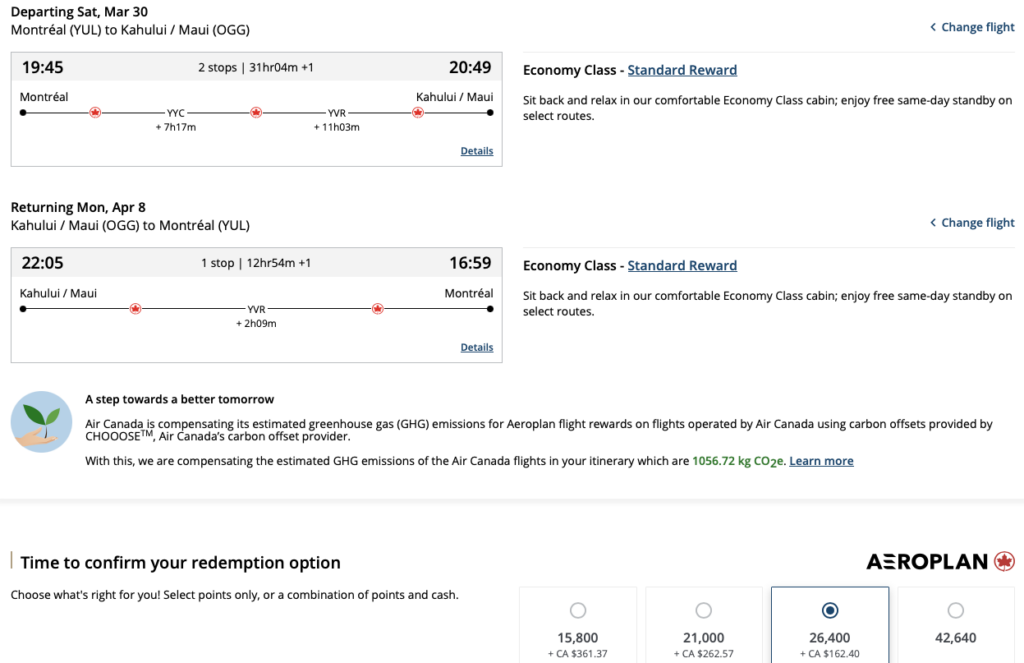Select the 42,640 points redemption option

[x=955, y=610]
